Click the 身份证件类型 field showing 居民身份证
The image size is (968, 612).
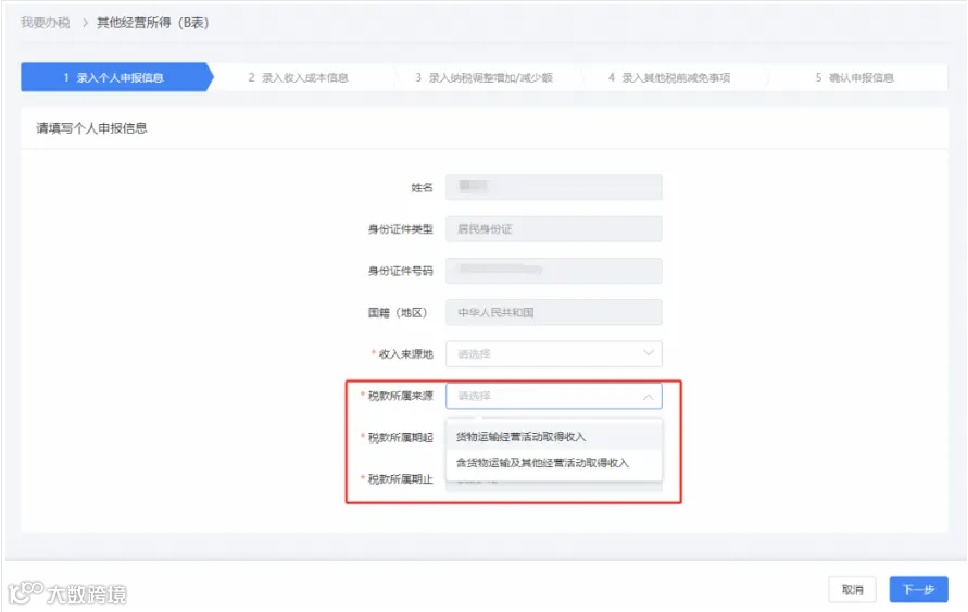tap(554, 229)
